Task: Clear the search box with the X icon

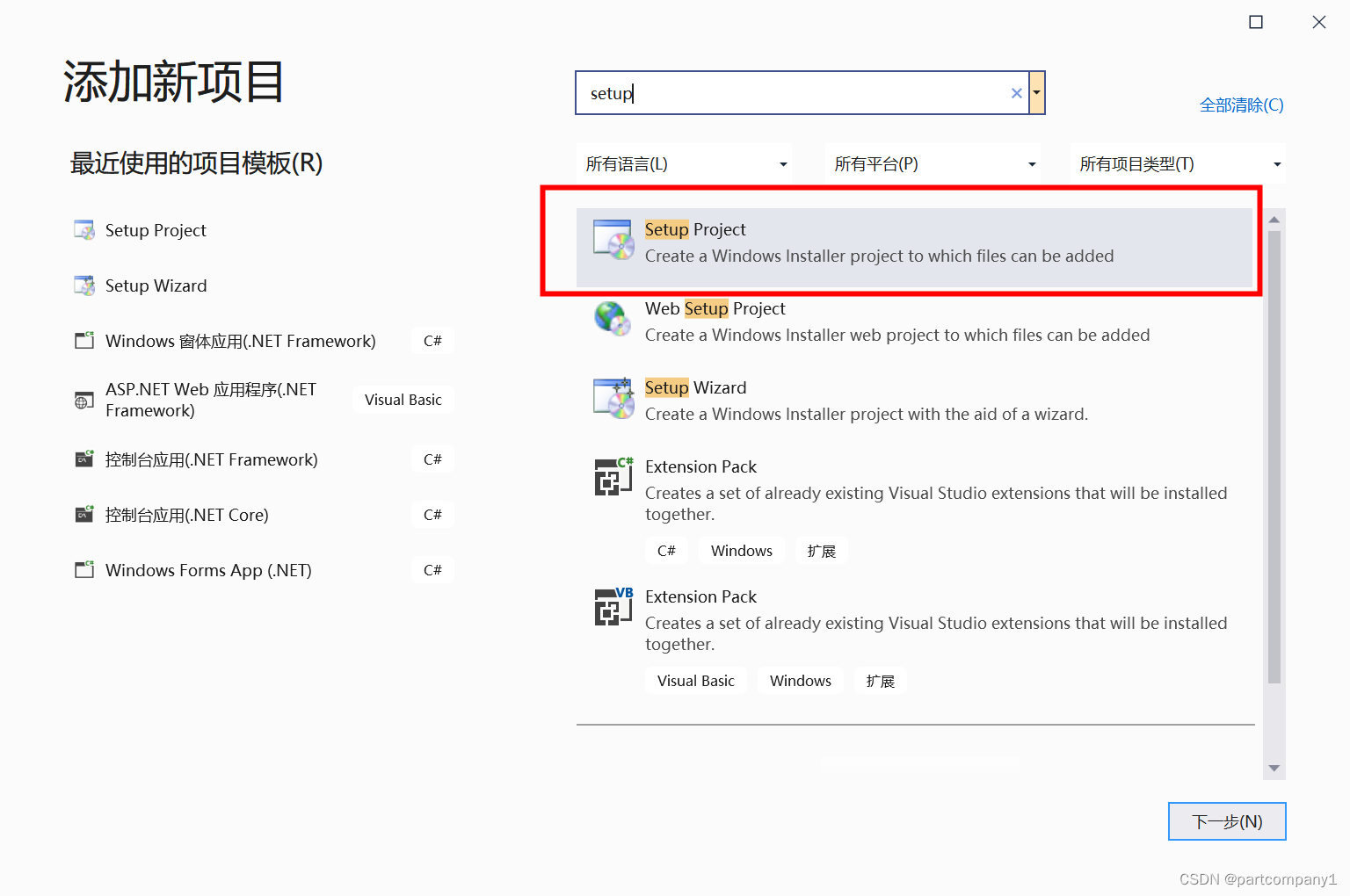Action: tap(1017, 93)
